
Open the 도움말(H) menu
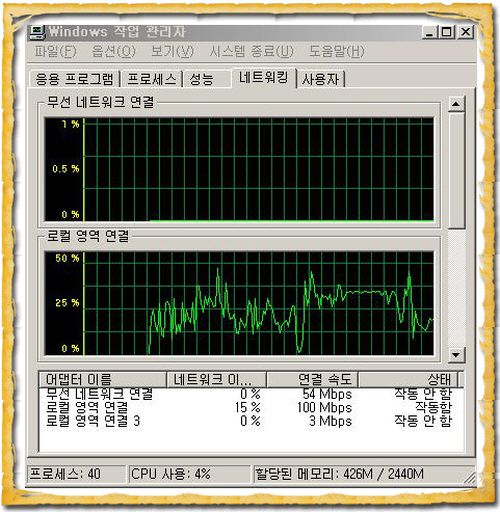click(x=336, y=51)
